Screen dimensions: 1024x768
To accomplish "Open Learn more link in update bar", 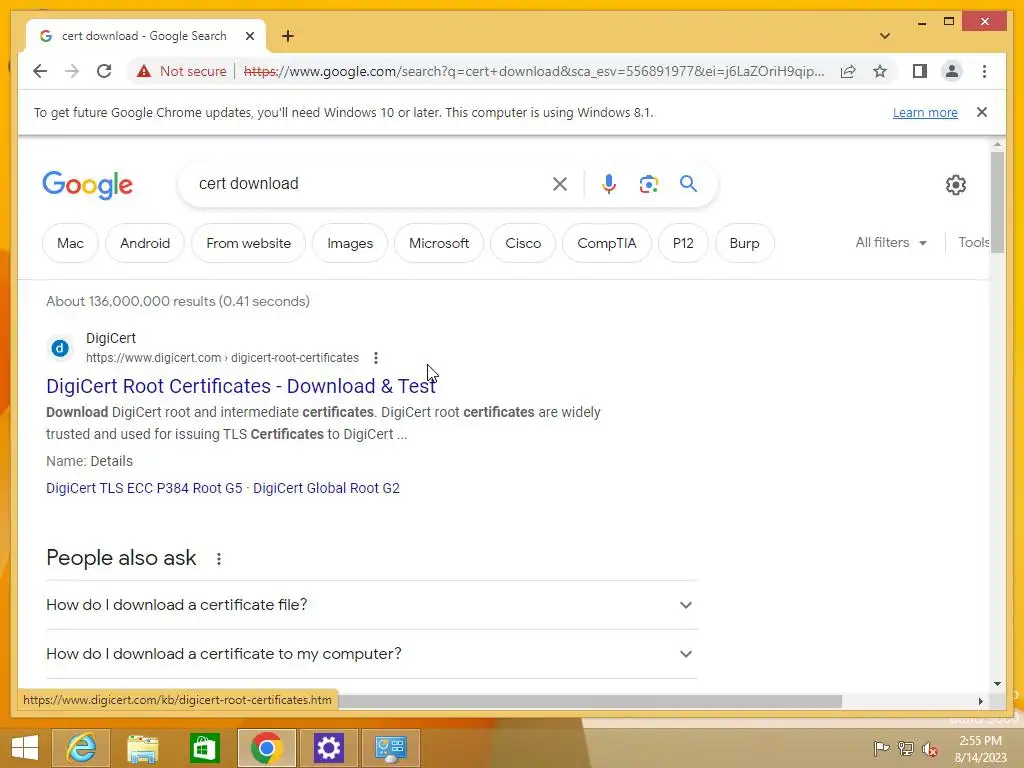I will tap(925, 112).
